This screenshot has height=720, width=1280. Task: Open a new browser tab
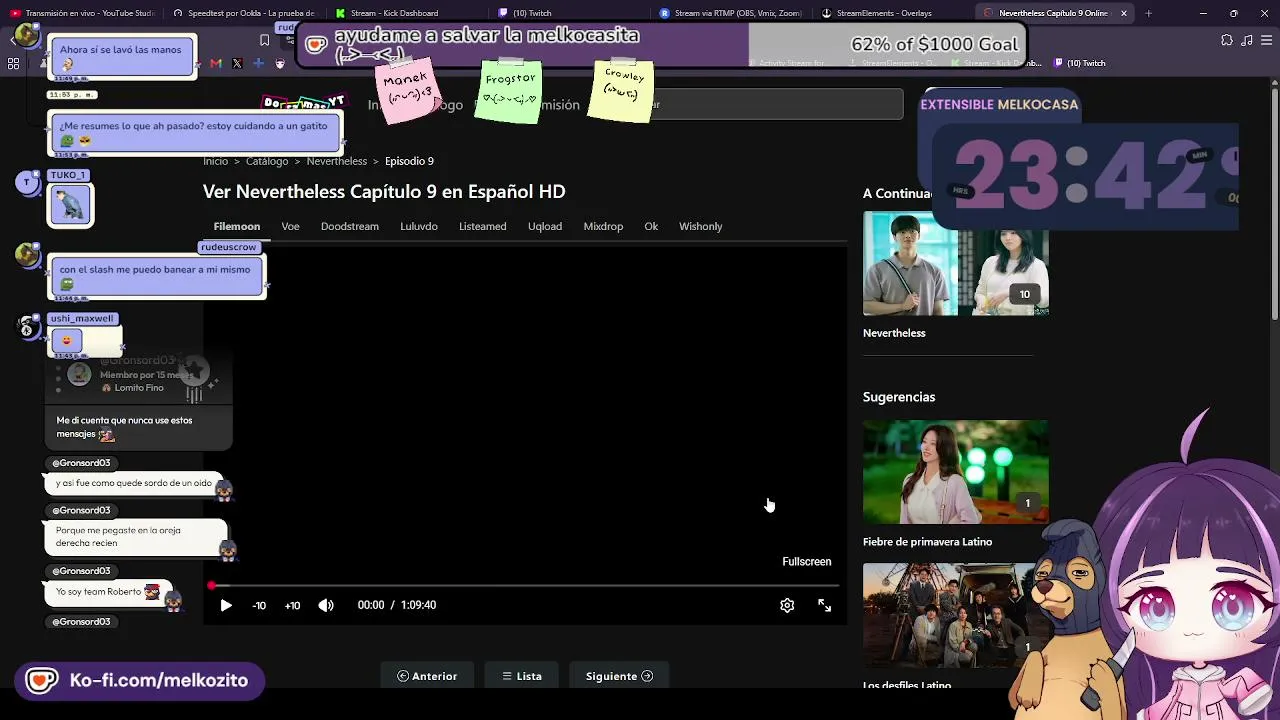(x=1148, y=13)
